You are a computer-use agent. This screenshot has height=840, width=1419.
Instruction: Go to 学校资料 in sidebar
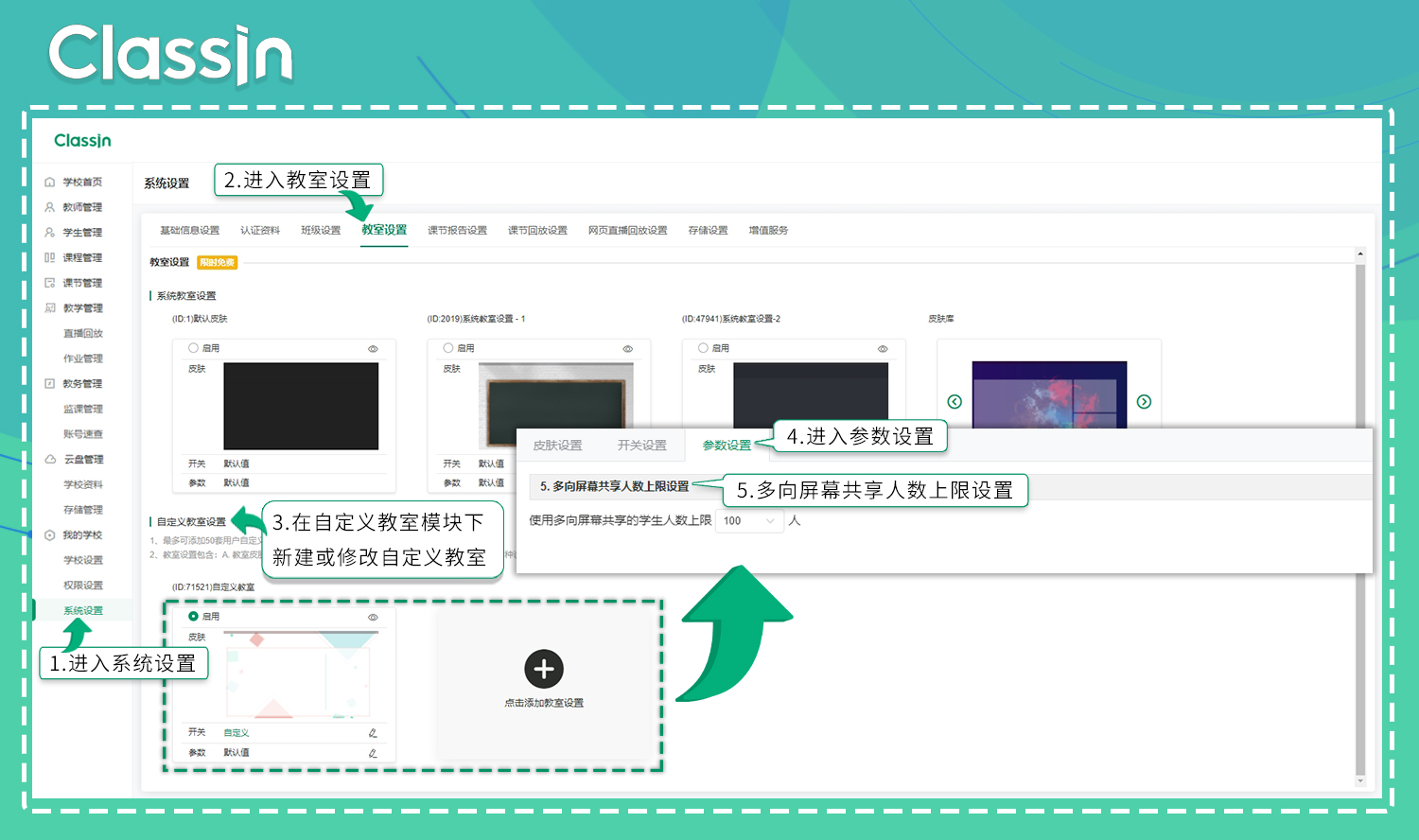pyautogui.click(x=83, y=484)
